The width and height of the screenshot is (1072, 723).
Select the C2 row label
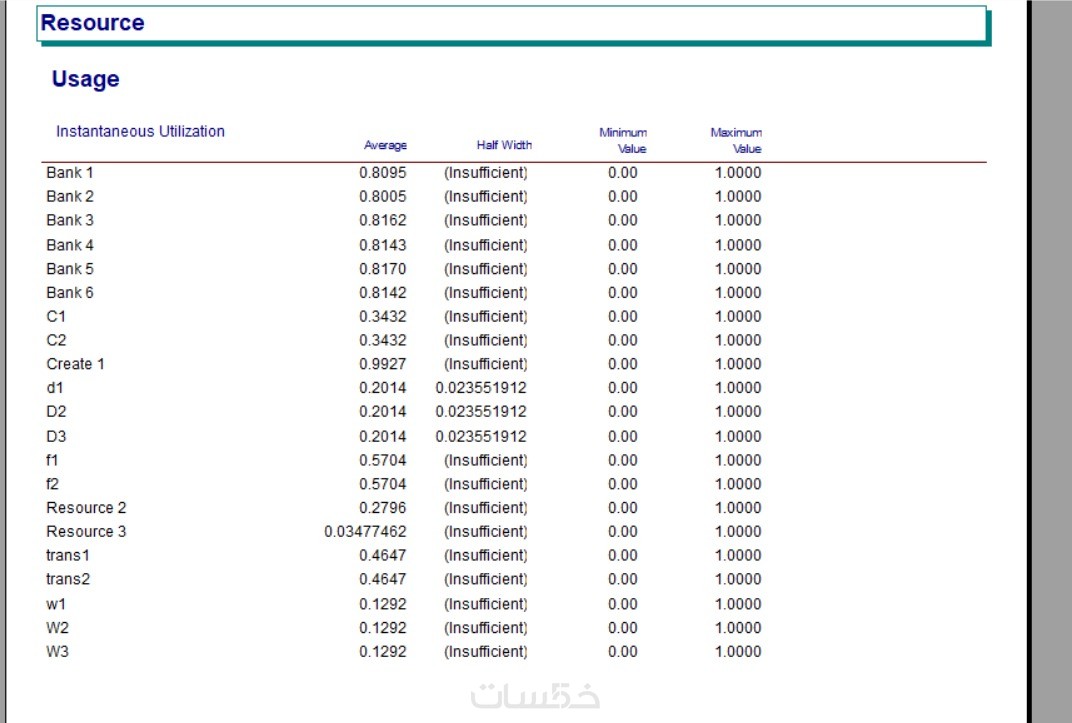tap(56, 340)
